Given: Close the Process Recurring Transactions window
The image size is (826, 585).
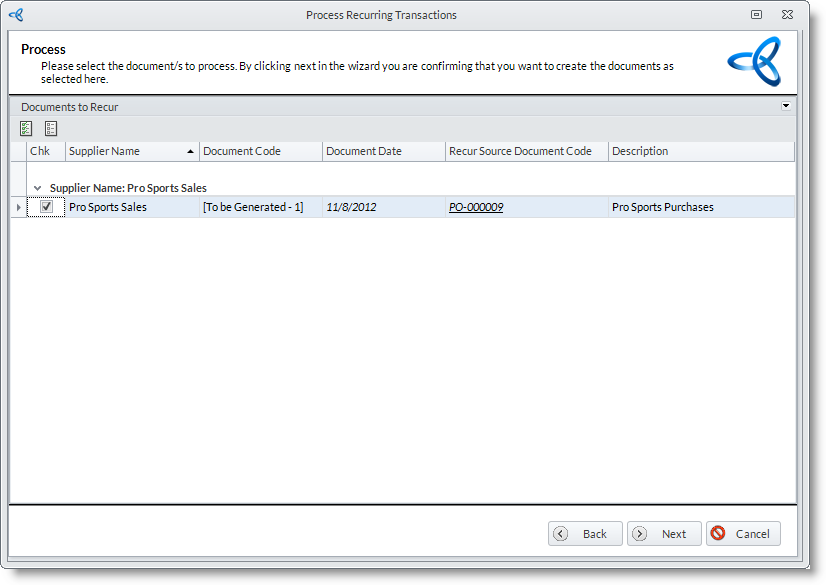Looking at the screenshot, I should coord(788,15).
